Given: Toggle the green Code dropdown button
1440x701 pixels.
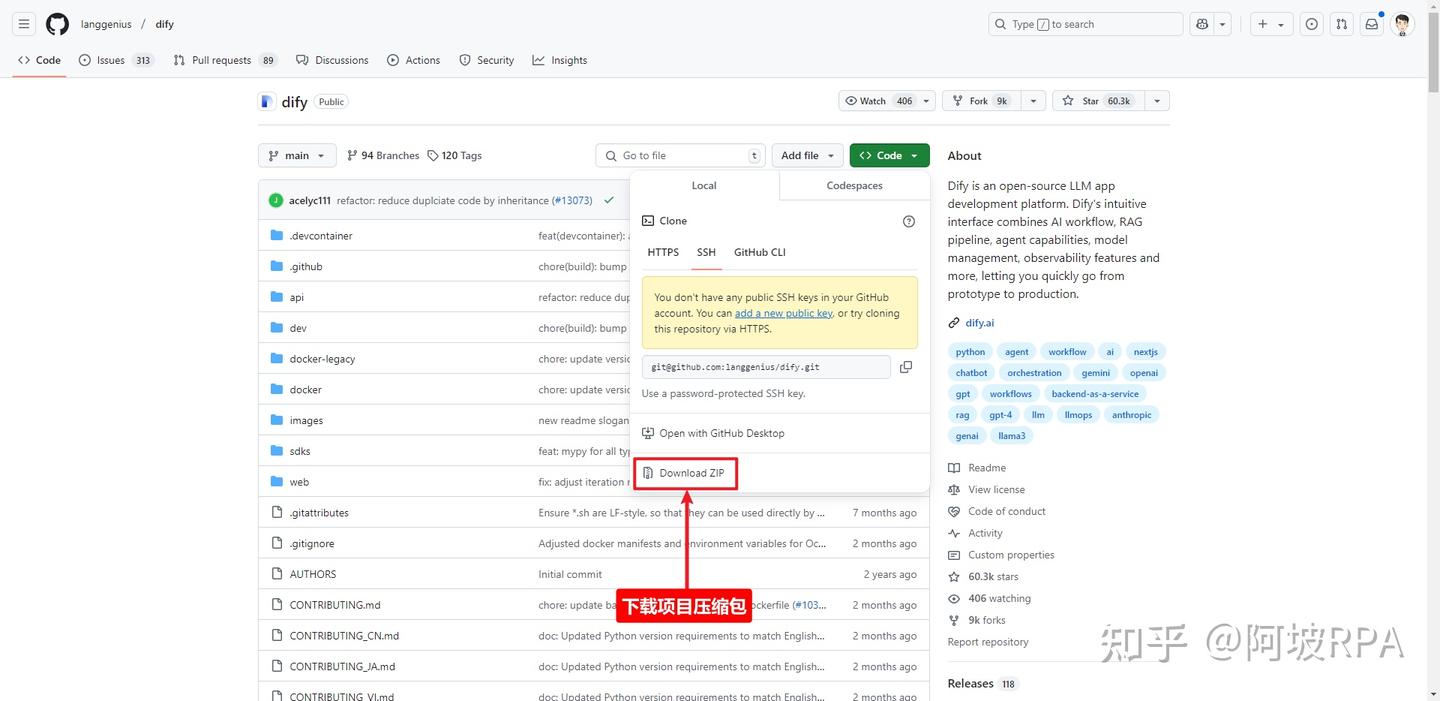Looking at the screenshot, I should 889,155.
